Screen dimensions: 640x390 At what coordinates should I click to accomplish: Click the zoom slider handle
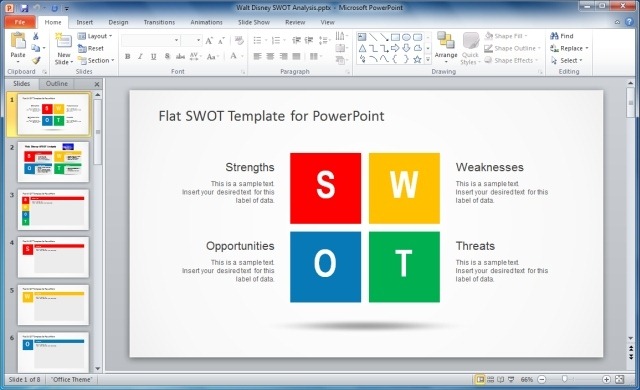click(564, 379)
